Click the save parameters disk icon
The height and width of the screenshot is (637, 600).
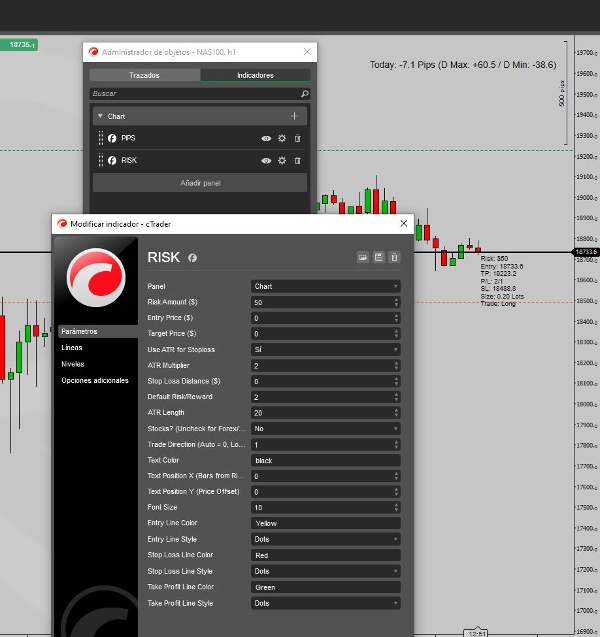[379, 257]
